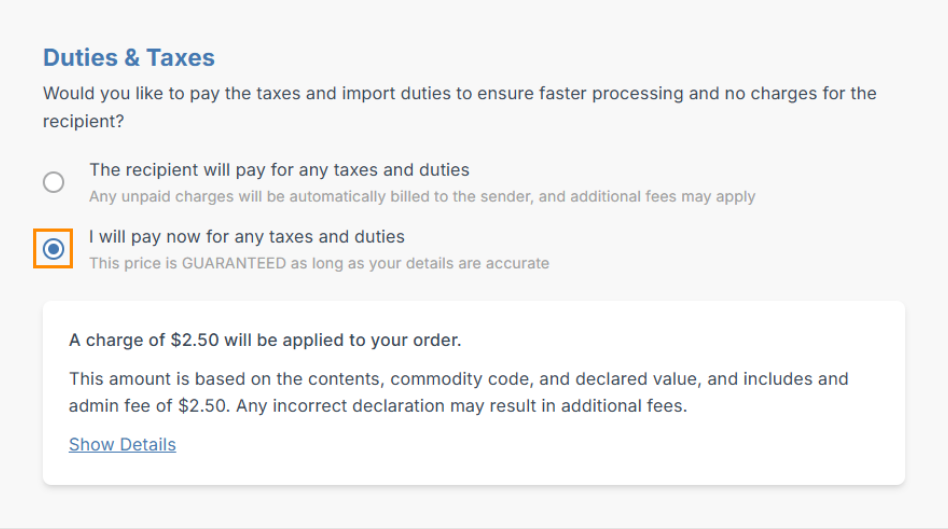Select the recipient will pay radio button
The height and width of the screenshot is (529, 948).
(x=54, y=182)
